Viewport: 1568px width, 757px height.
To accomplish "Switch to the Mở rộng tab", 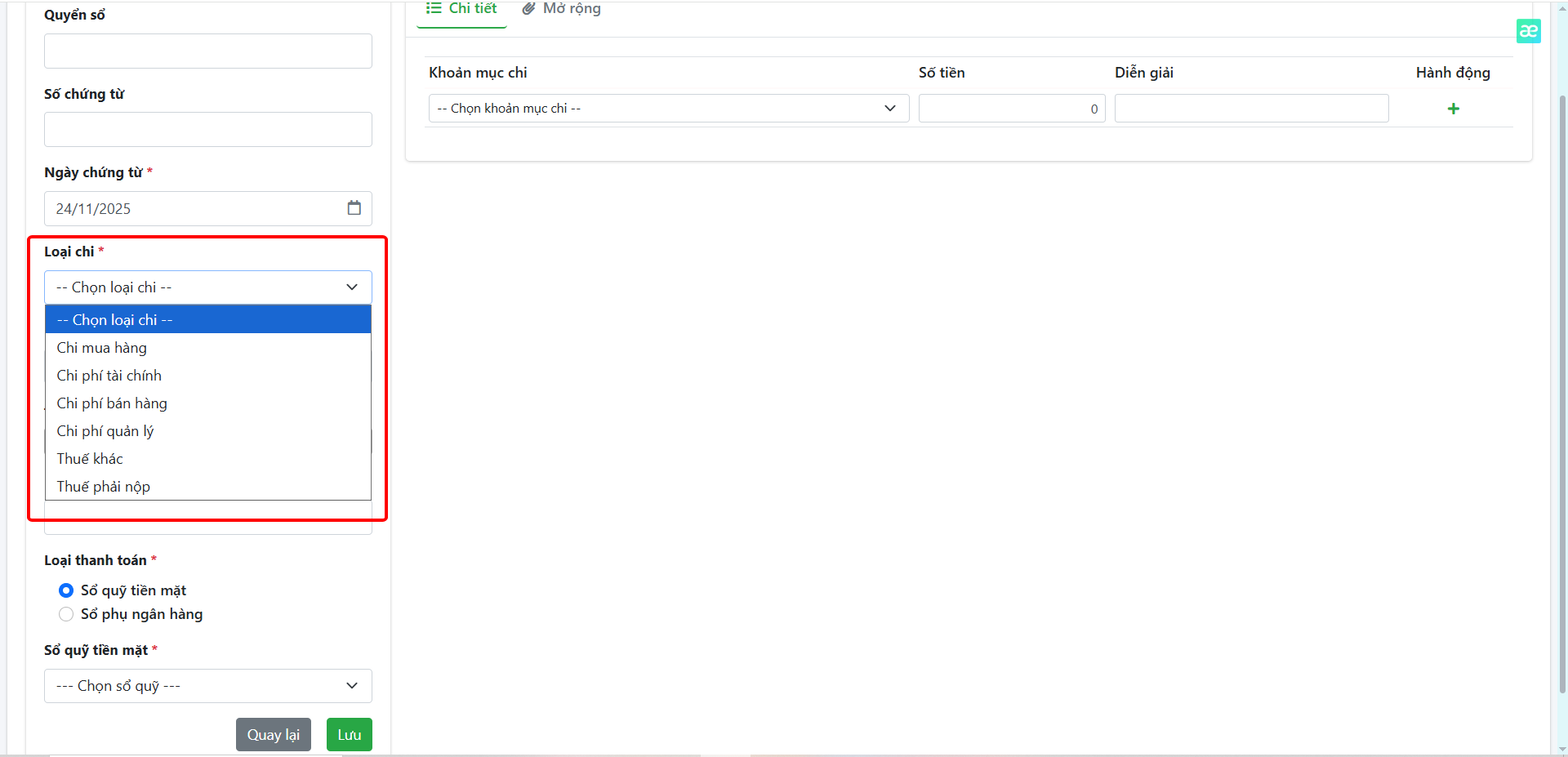I will point(562,9).
